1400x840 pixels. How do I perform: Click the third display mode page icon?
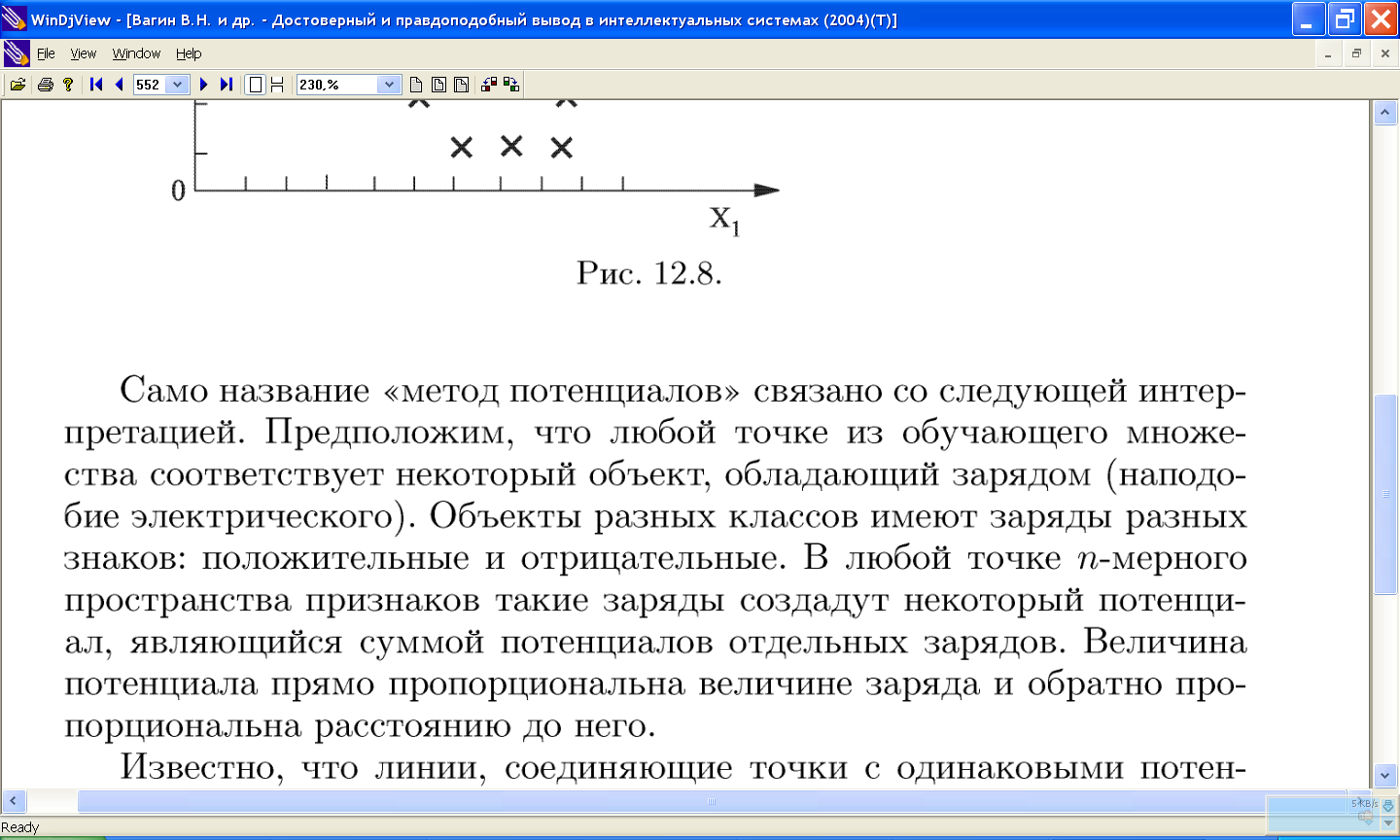(x=462, y=85)
